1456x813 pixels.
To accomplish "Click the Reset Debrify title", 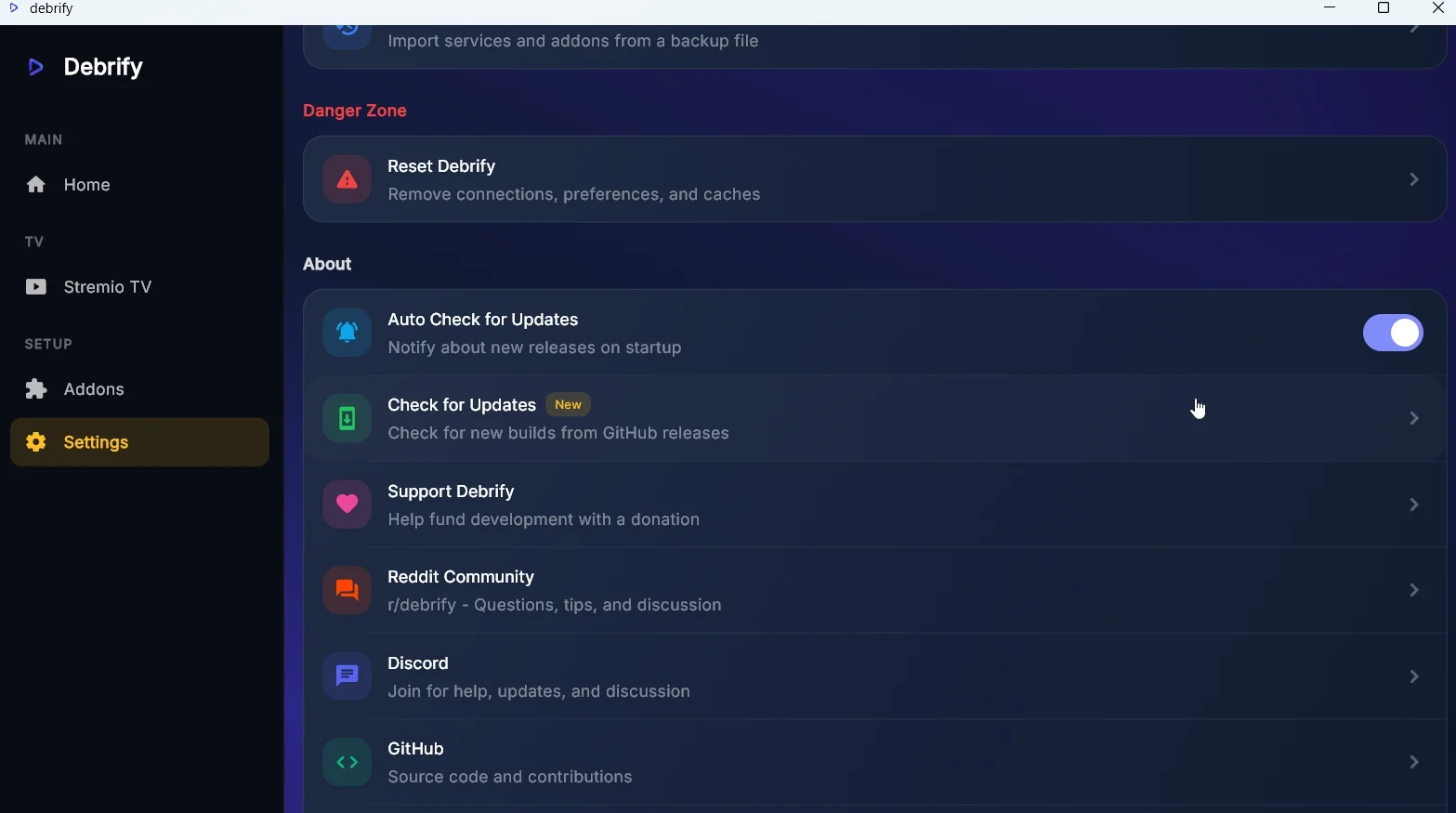I will click(x=441, y=167).
